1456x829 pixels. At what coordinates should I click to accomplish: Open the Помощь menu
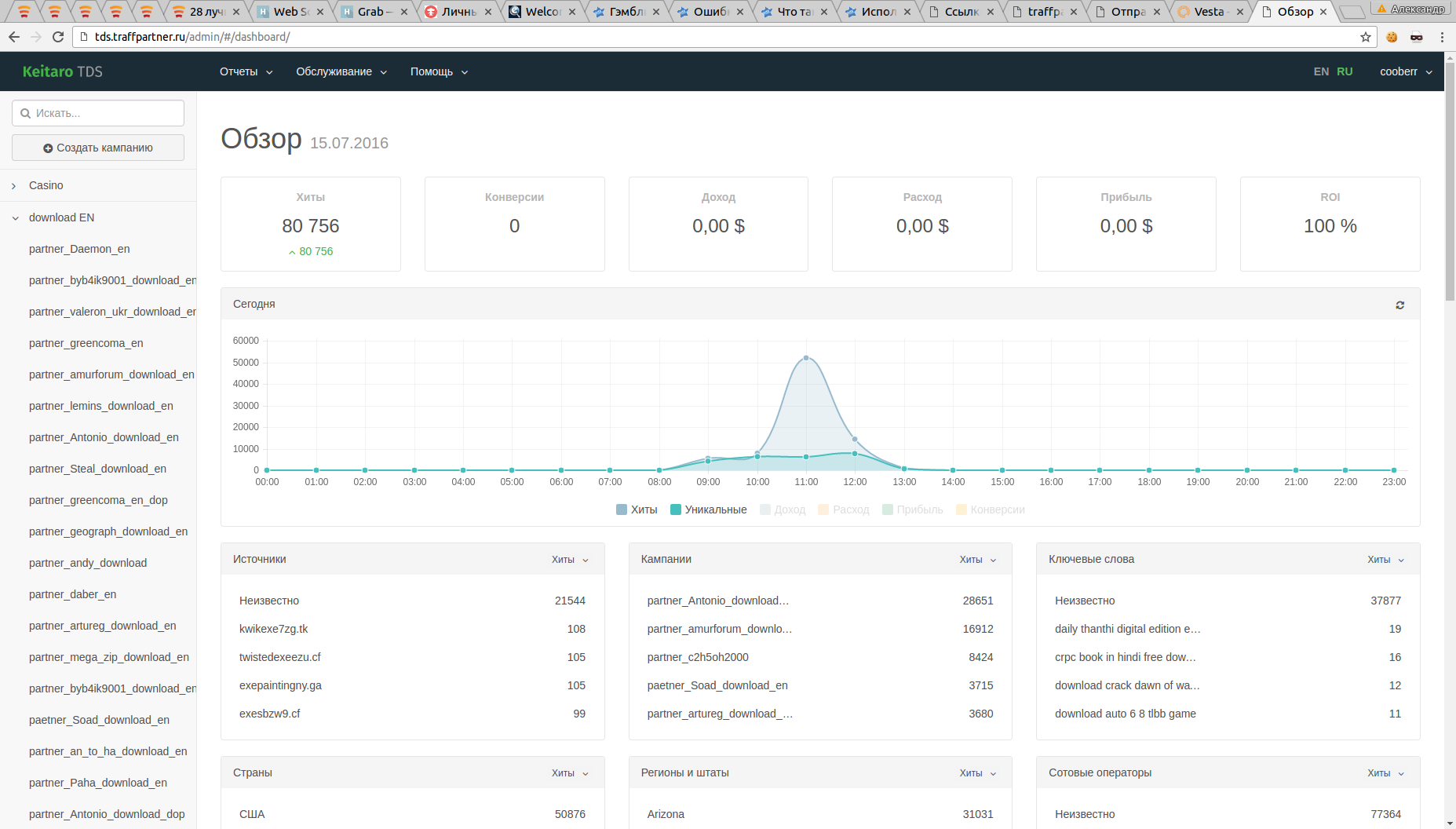click(x=439, y=71)
